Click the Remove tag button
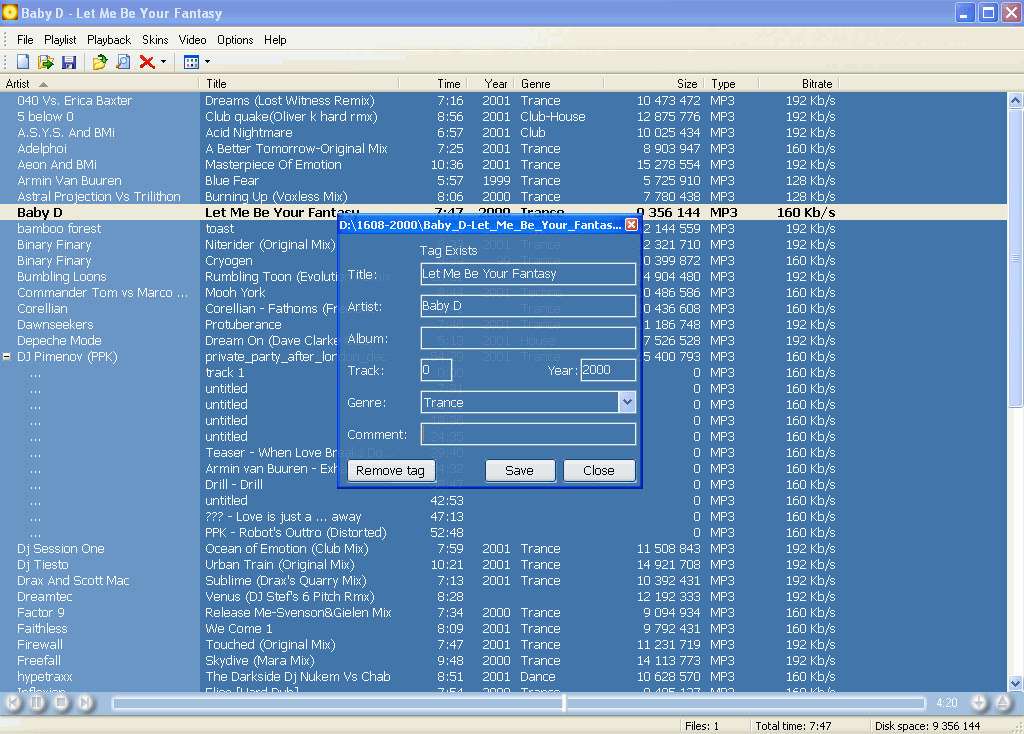The image size is (1024, 734). (x=391, y=470)
